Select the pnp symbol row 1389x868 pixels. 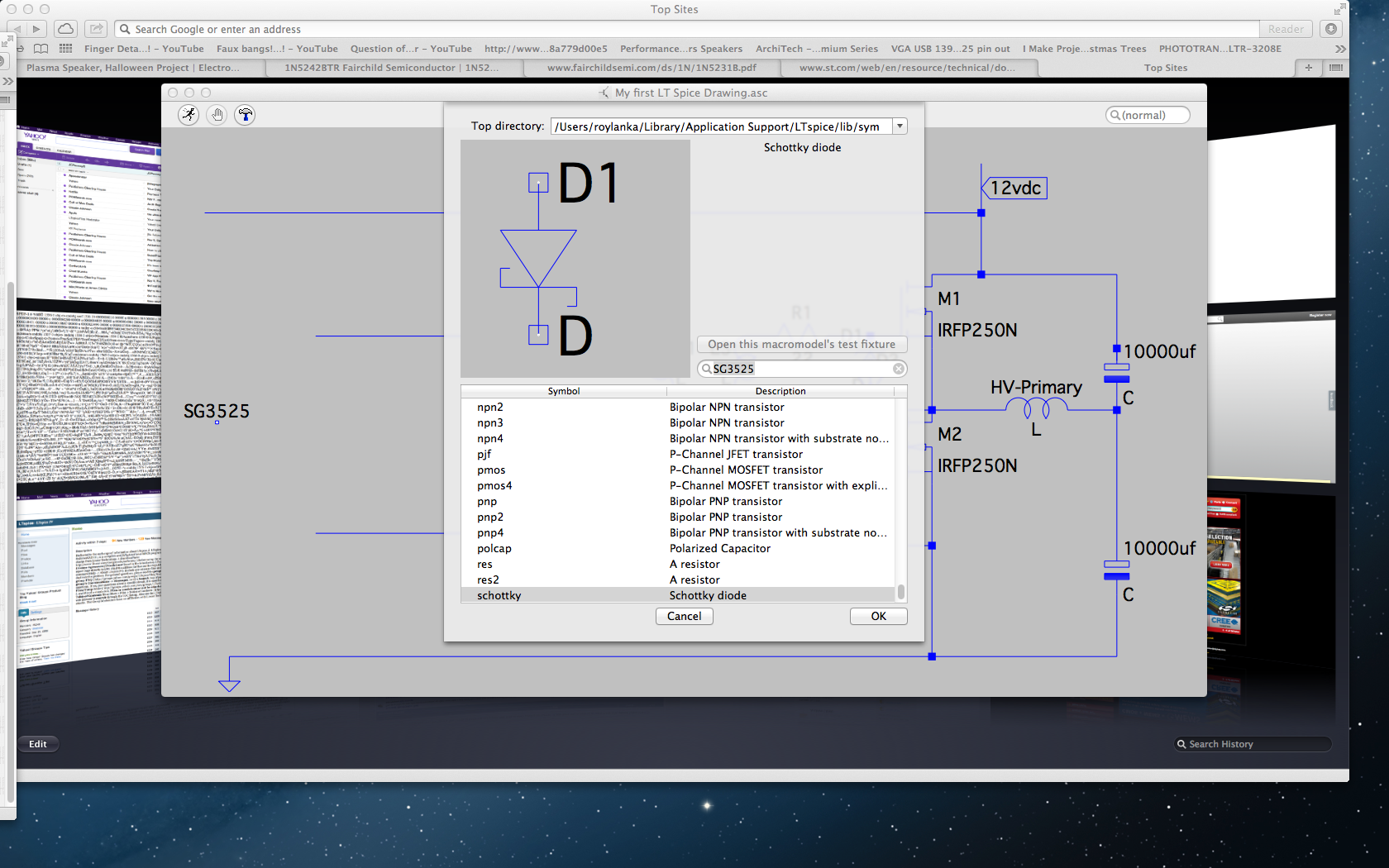tap(678, 501)
